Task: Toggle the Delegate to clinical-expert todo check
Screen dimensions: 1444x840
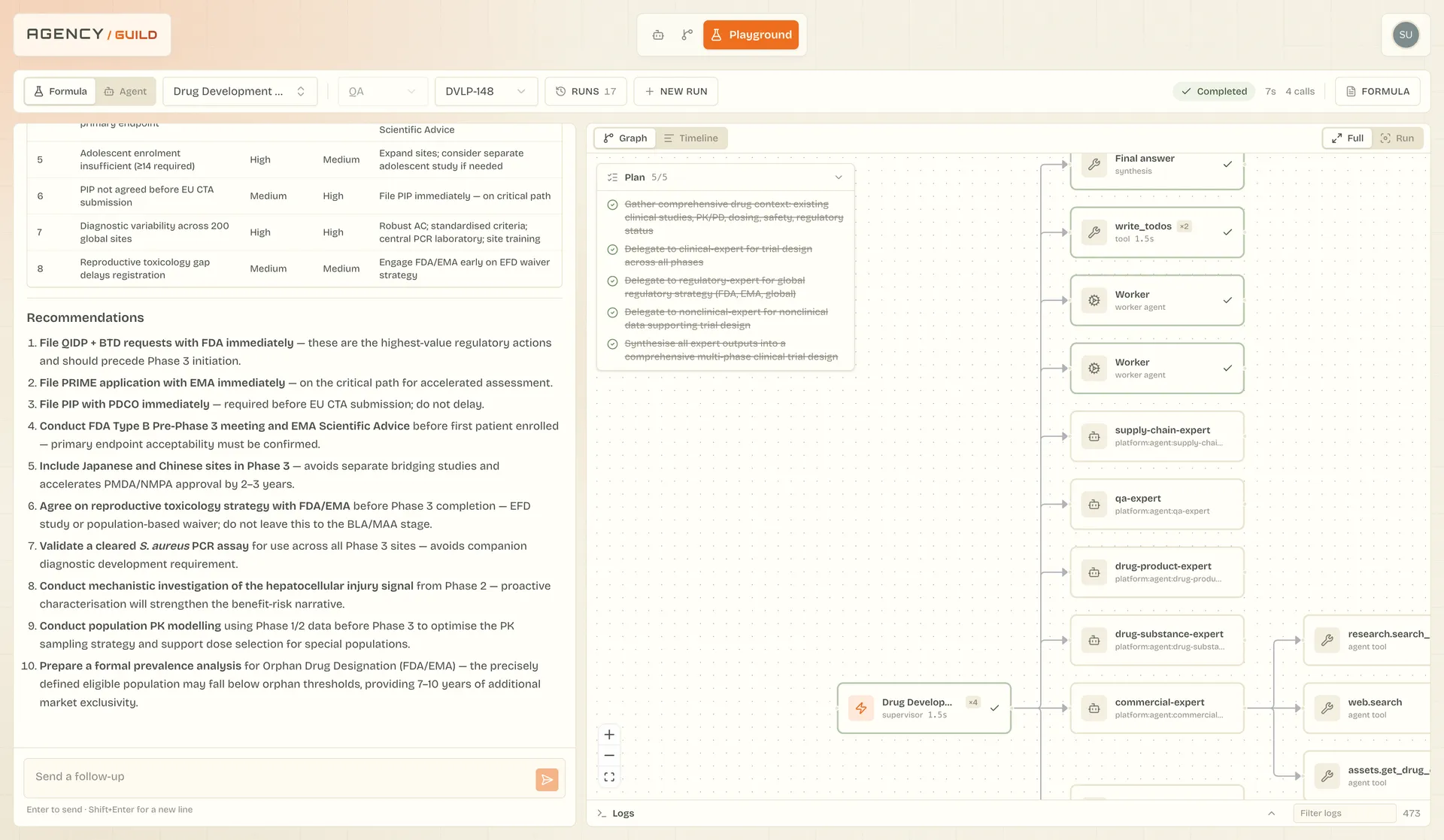Action: 612,249
